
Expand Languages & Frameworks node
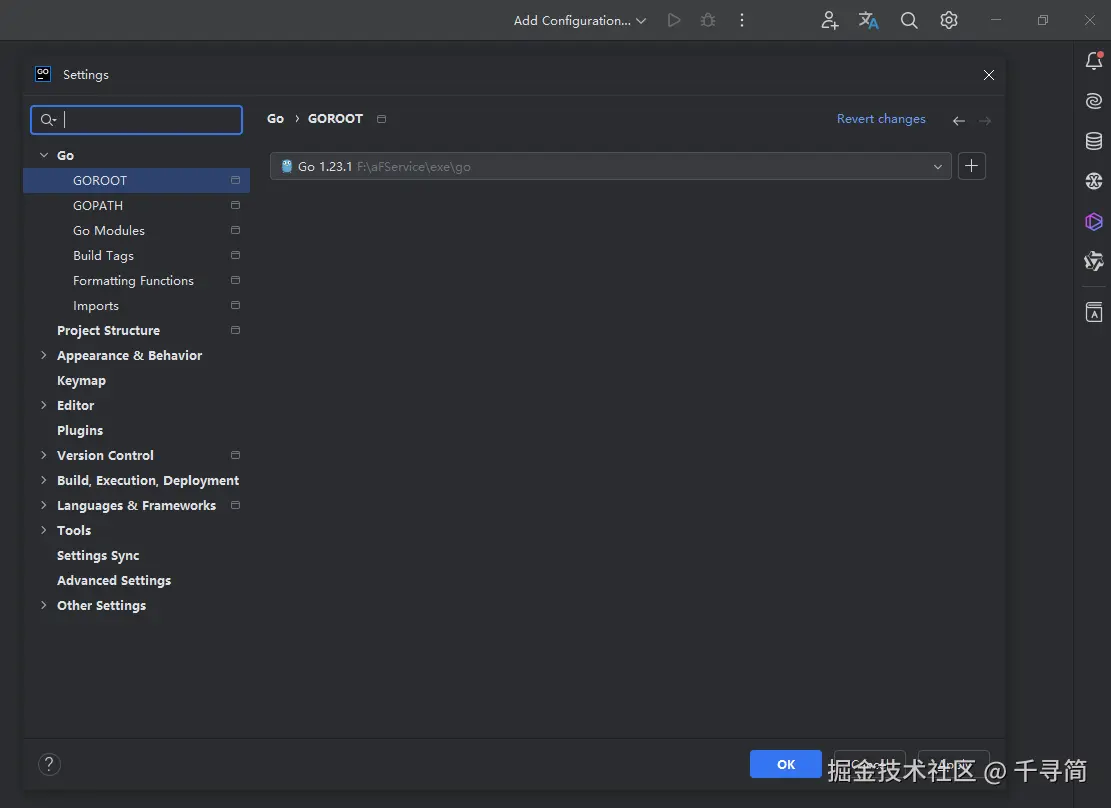pos(44,505)
